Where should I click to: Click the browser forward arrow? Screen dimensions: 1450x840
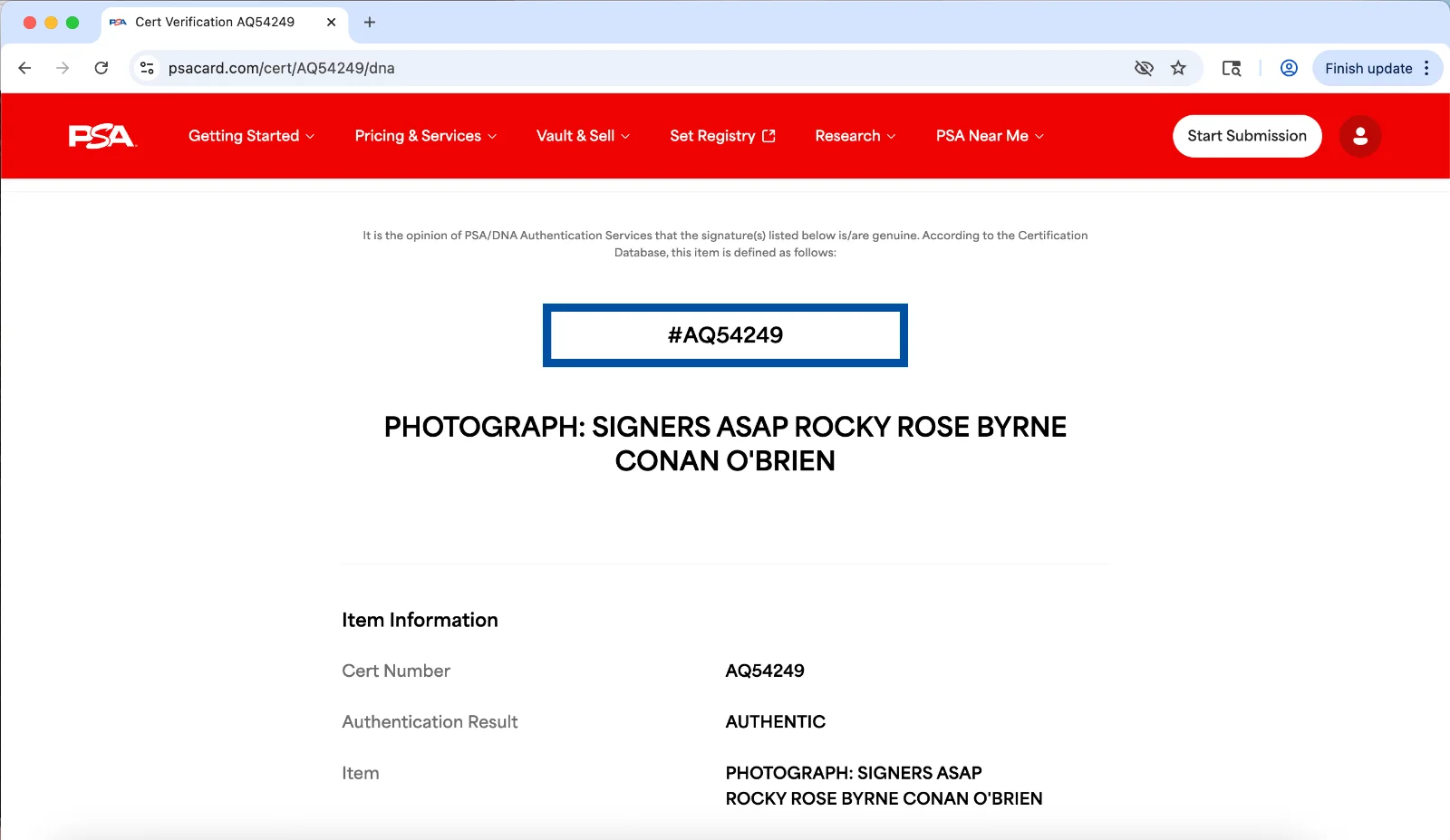coord(63,68)
